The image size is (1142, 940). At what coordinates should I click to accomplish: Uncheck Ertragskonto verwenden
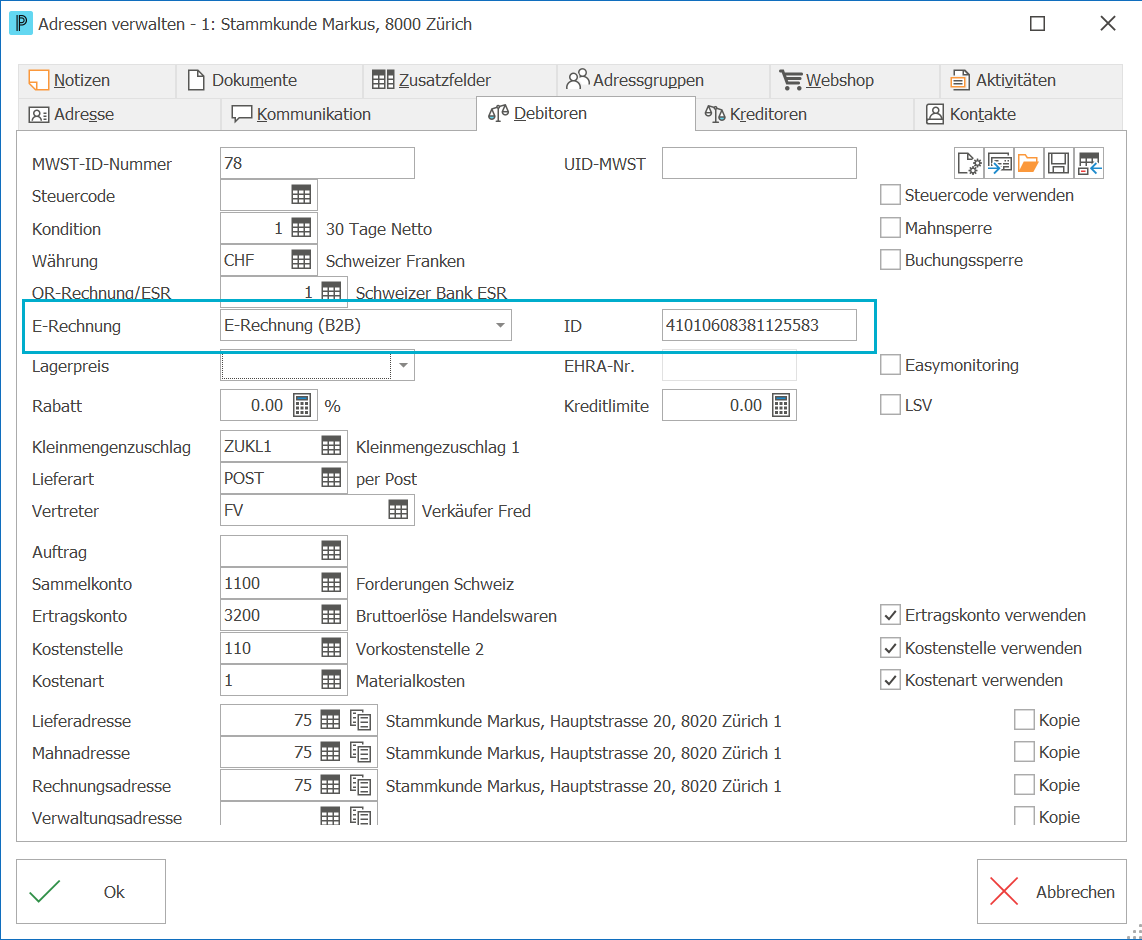point(890,615)
